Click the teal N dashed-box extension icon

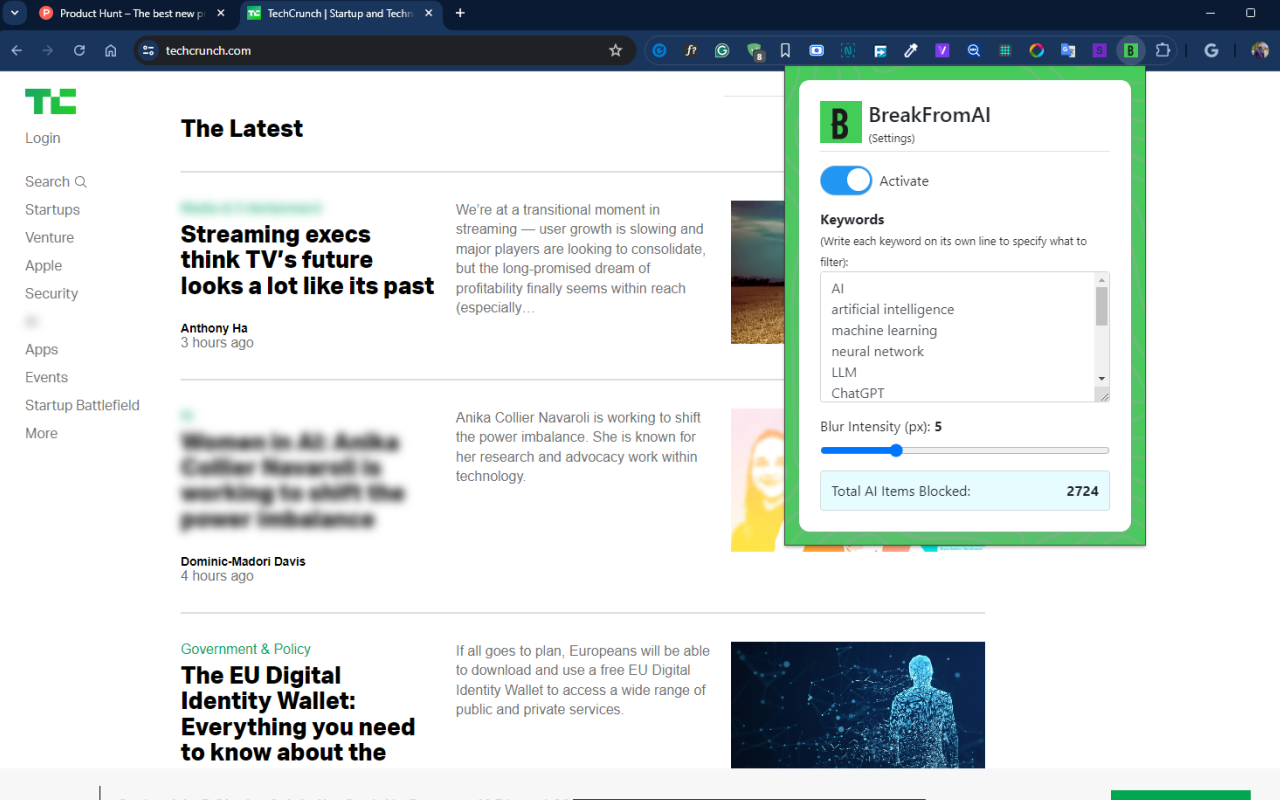[848, 50]
